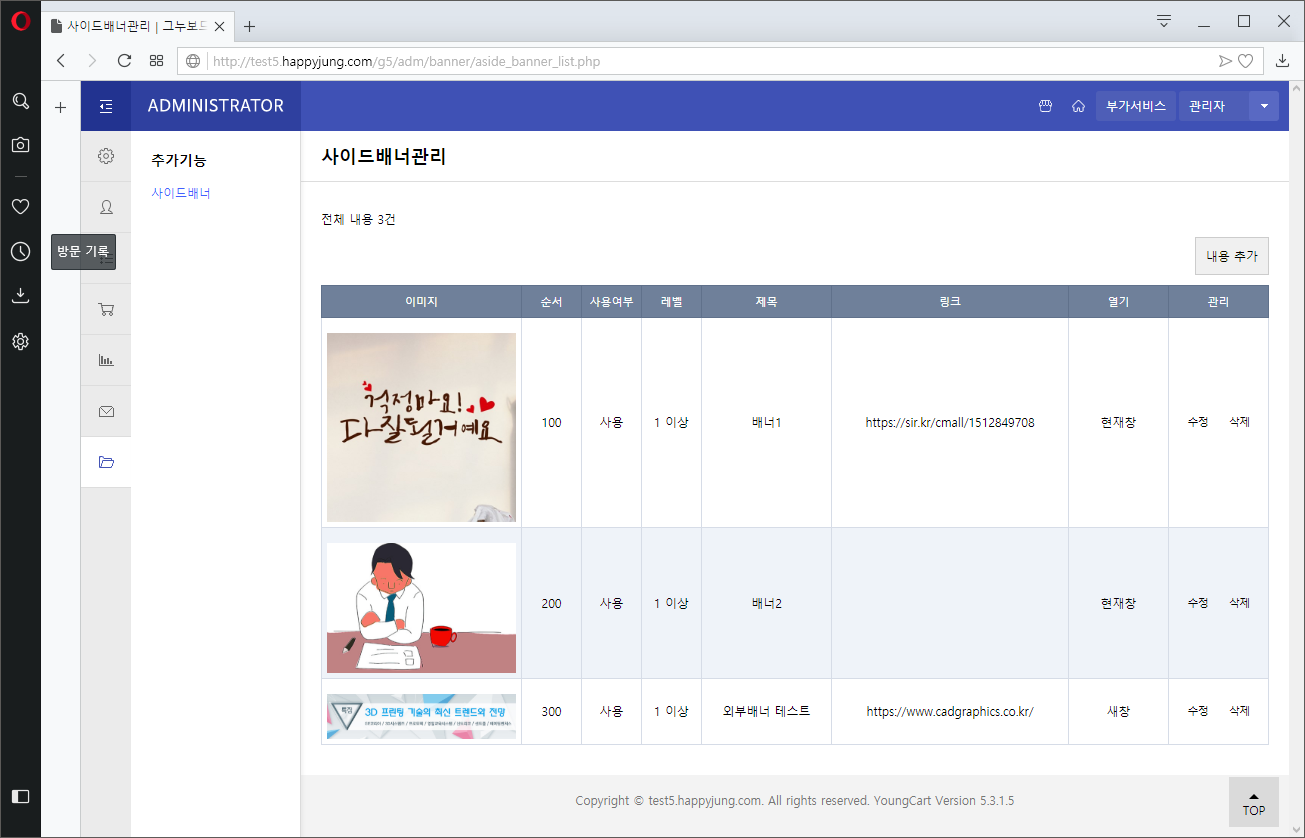Open Opera's 방문 기록 history clock icon

(x=20, y=251)
